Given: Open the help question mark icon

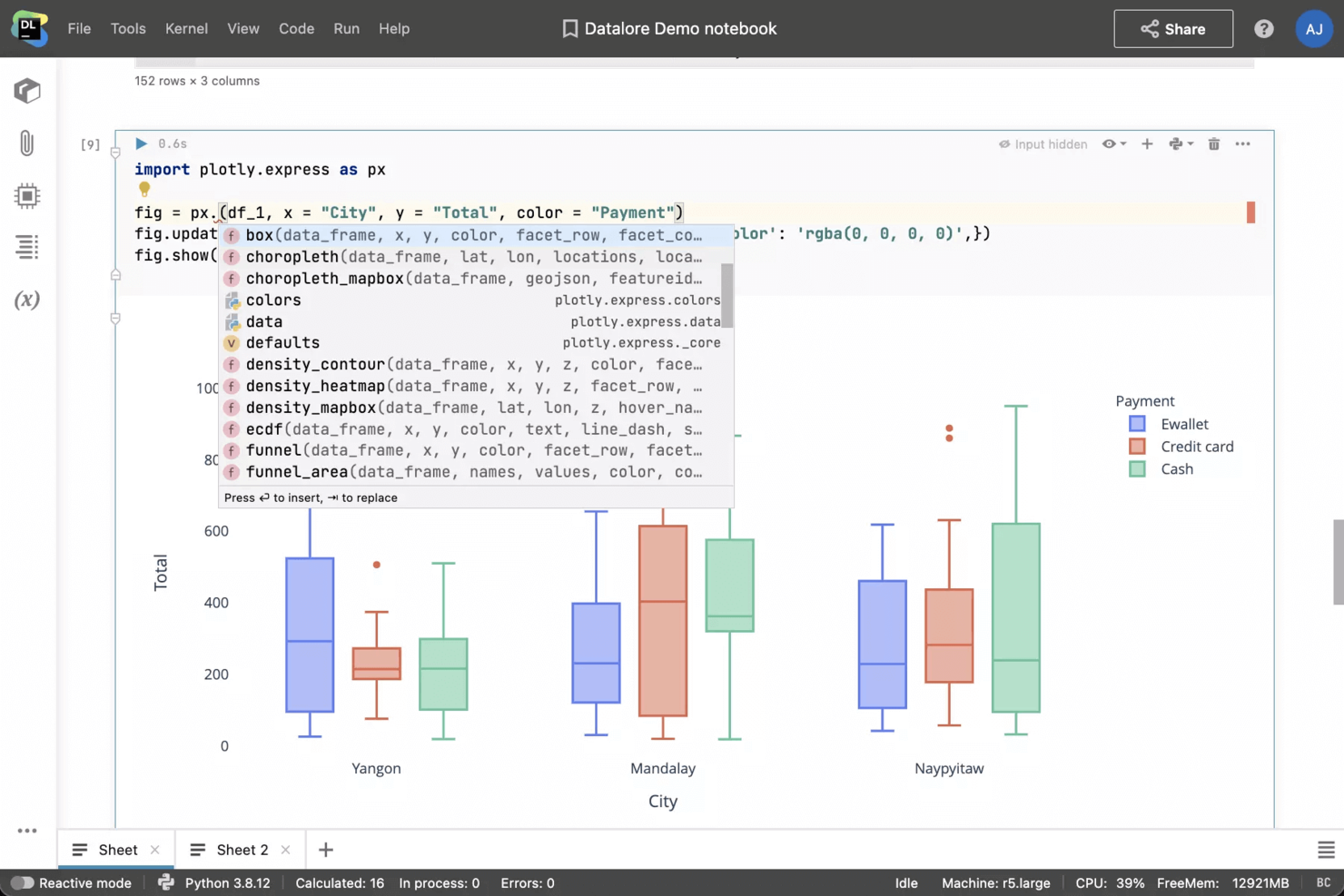Looking at the screenshot, I should click(x=1263, y=28).
